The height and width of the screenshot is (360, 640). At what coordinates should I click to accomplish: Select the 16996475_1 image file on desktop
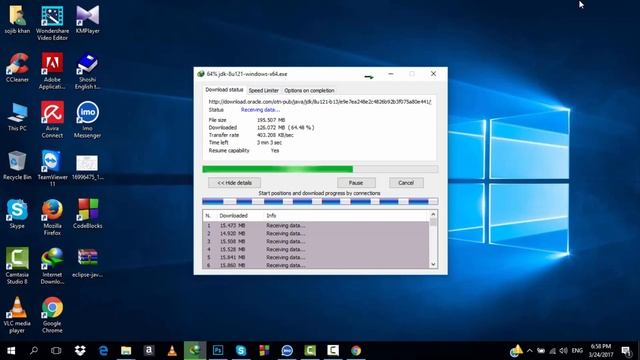click(x=87, y=167)
